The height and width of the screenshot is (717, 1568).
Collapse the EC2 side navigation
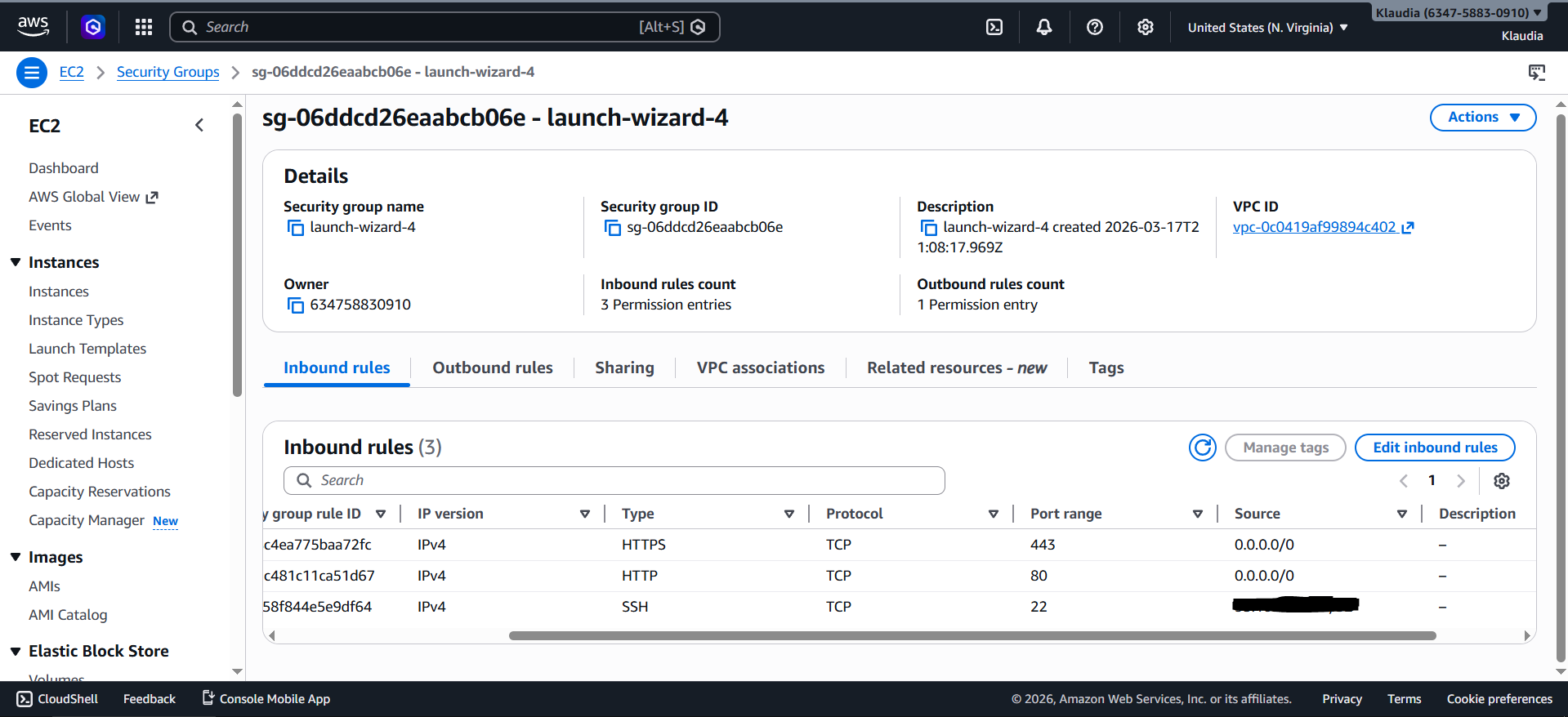click(x=199, y=125)
